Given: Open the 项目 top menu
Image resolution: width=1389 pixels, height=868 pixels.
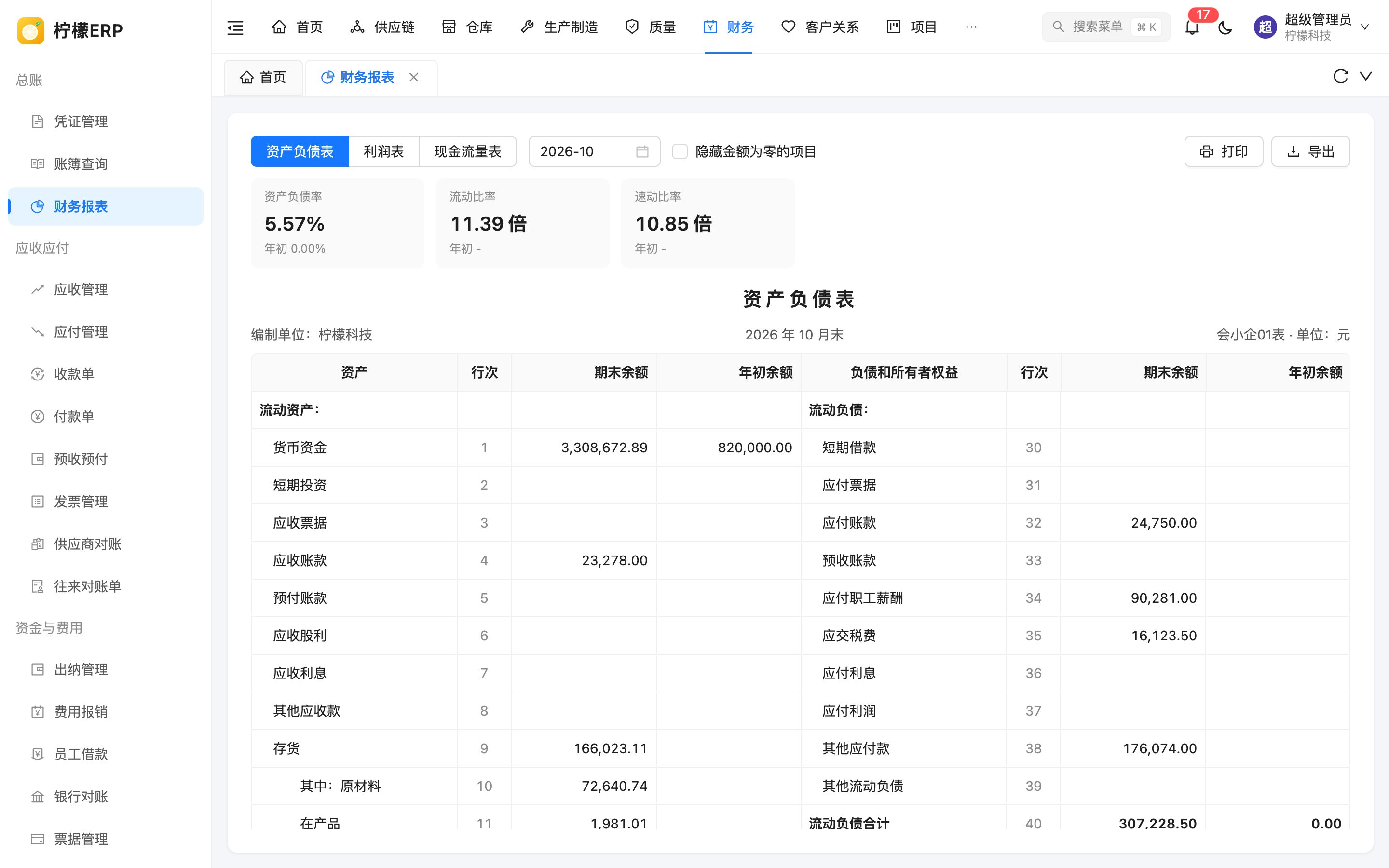Looking at the screenshot, I should coord(912,27).
